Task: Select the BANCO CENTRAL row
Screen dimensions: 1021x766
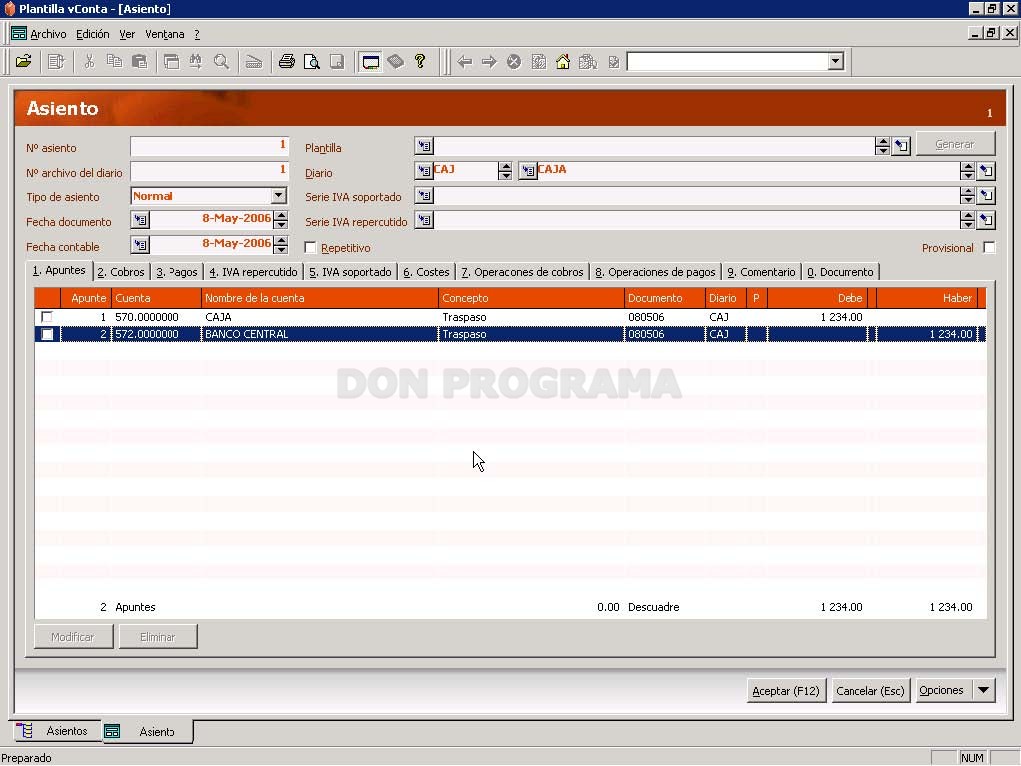Action: (510, 334)
